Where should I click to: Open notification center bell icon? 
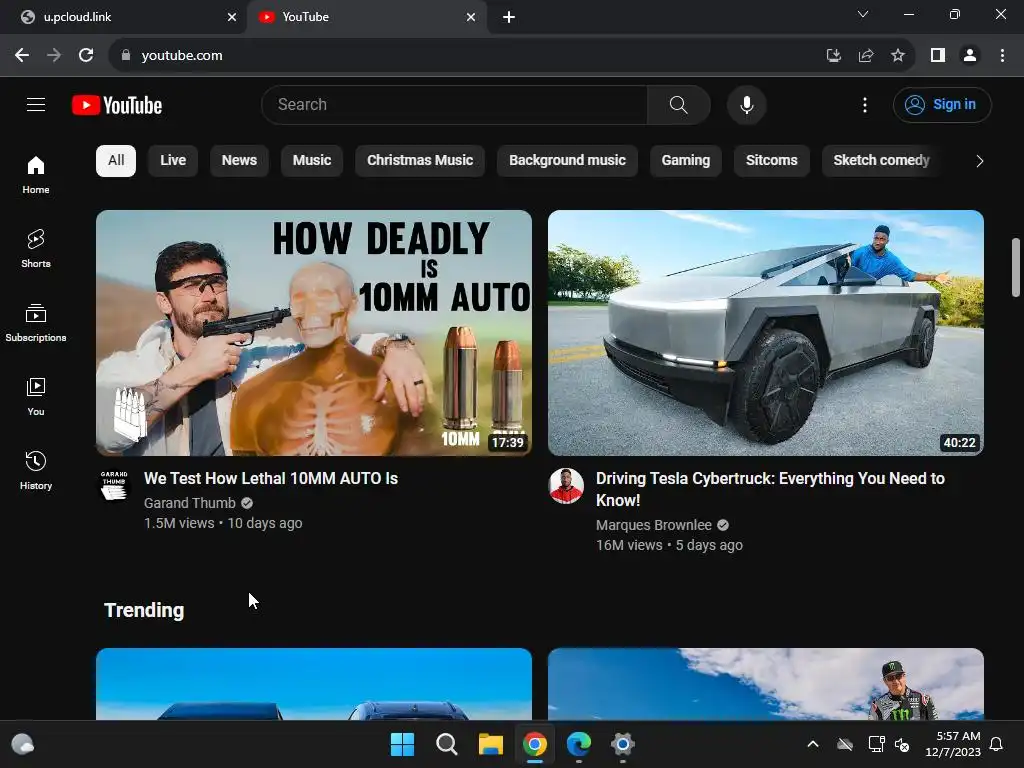pos(996,744)
